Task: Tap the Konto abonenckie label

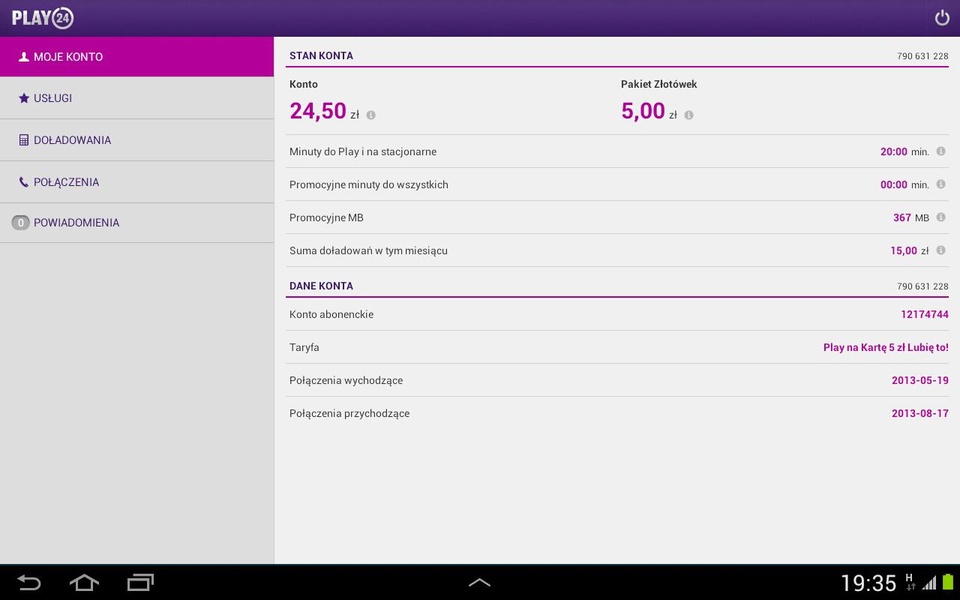Action: click(331, 315)
